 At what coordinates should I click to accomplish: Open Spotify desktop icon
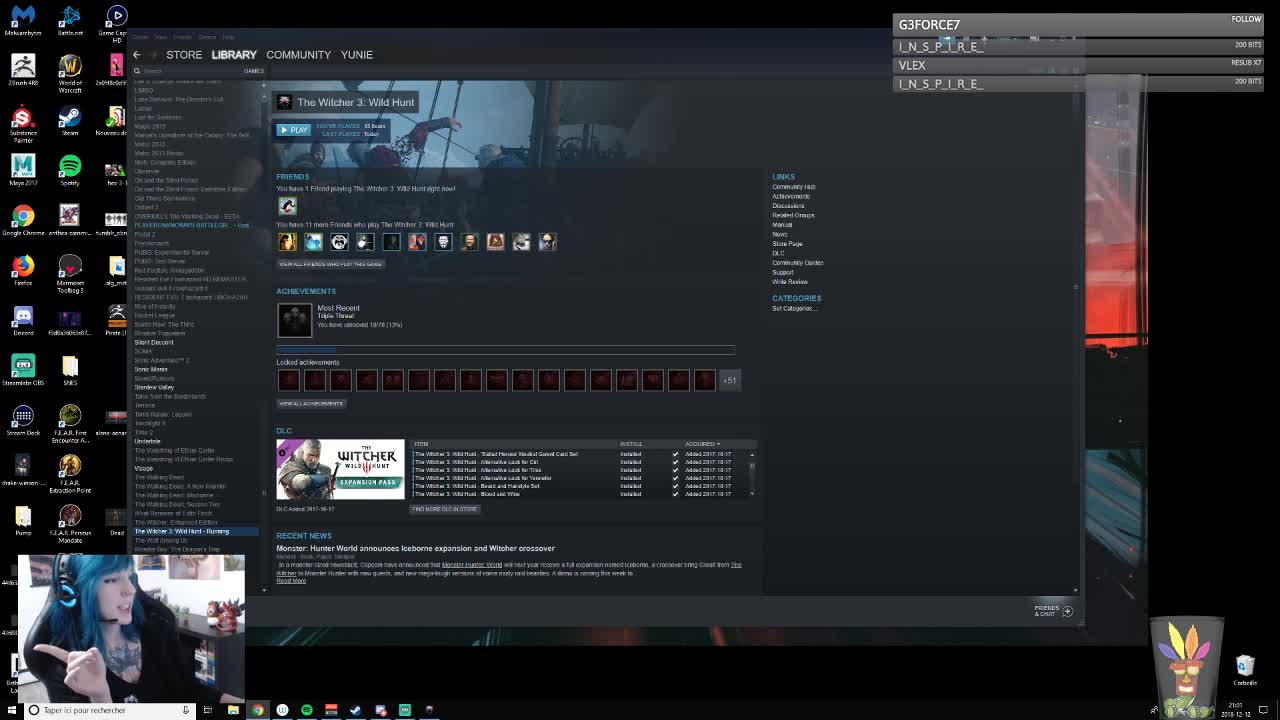pyautogui.click(x=70, y=171)
